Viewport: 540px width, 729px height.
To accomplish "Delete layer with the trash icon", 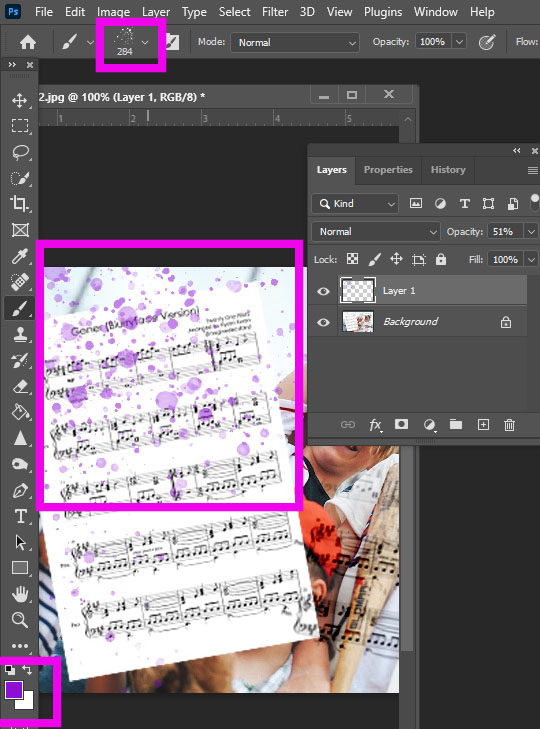I will (509, 424).
